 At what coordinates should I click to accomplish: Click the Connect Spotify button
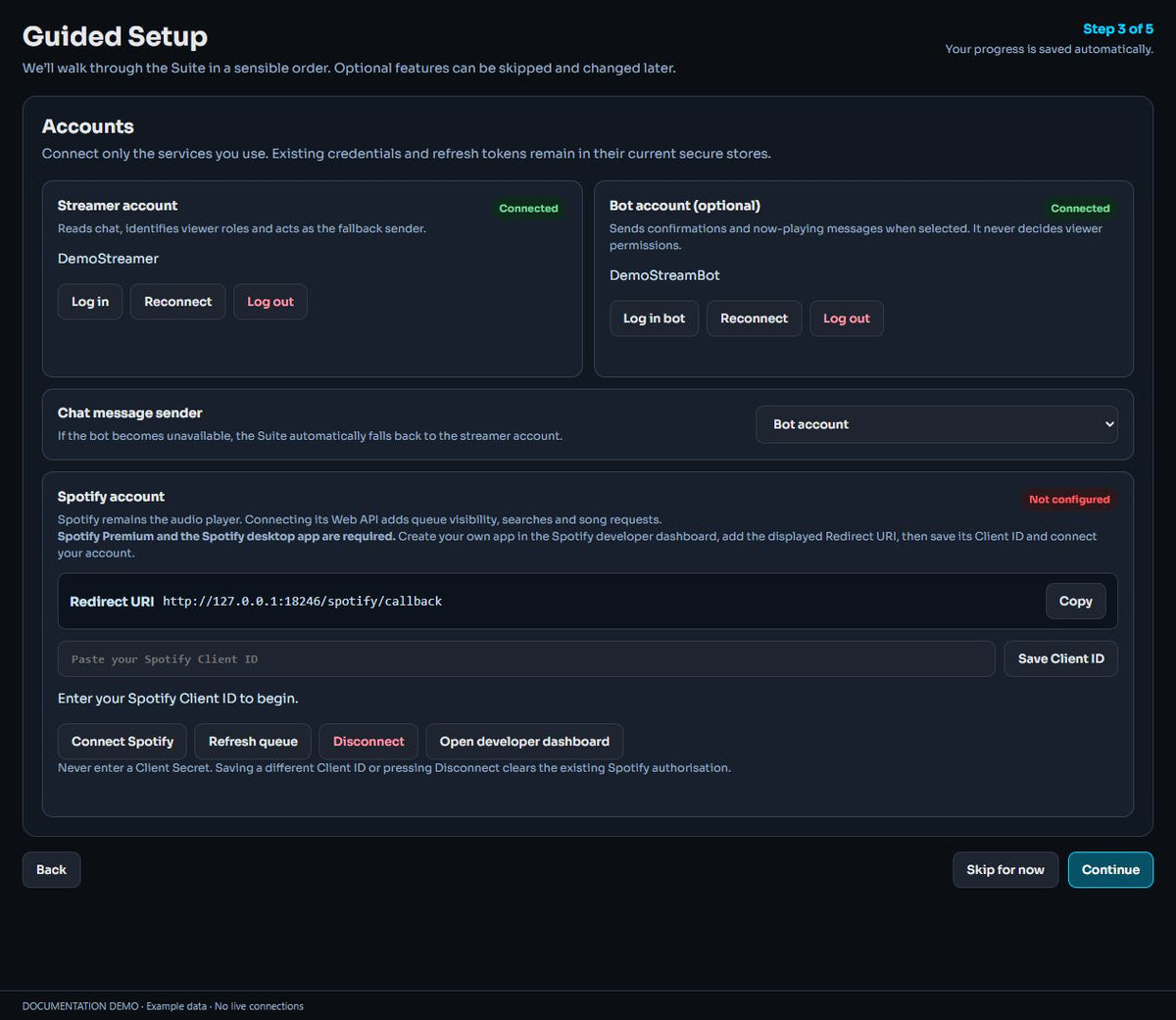pos(122,742)
